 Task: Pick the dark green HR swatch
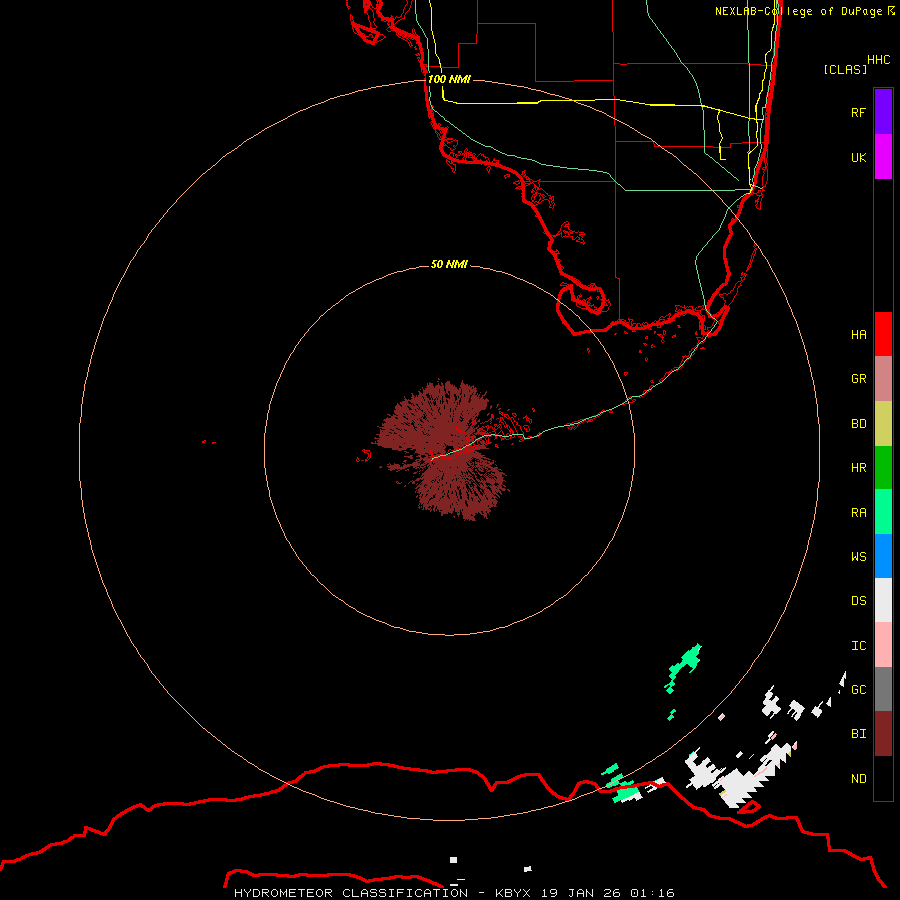pyautogui.click(x=883, y=468)
